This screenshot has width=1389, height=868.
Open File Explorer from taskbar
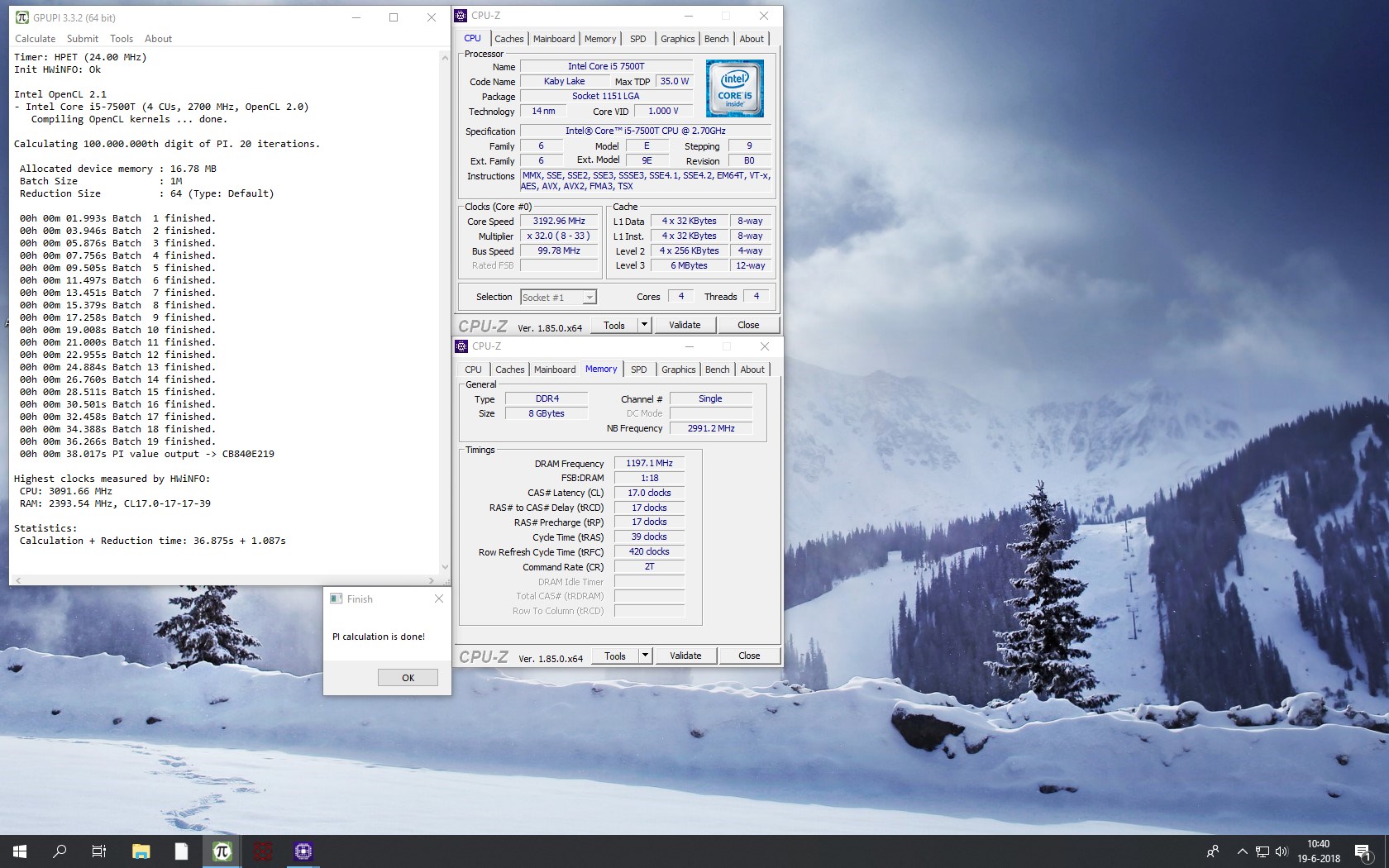[x=141, y=851]
